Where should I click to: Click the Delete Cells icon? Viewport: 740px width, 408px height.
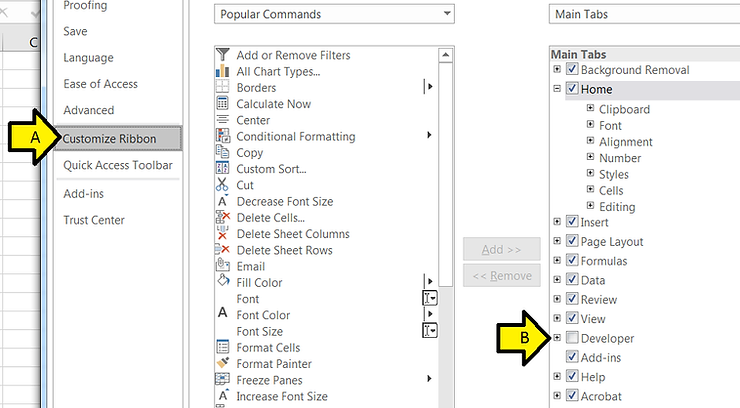[x=222, y=217]
